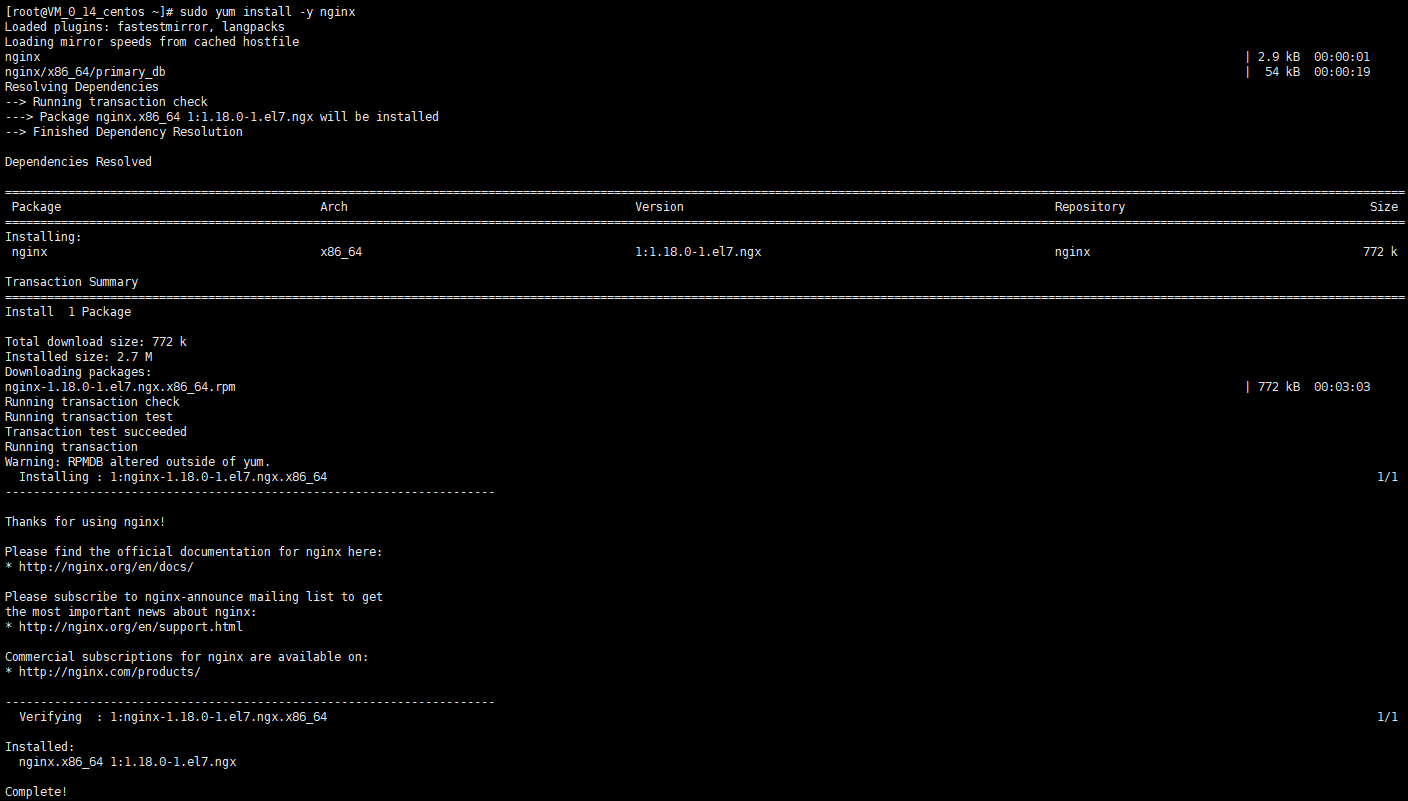Click the 'Transaction test succeeded' line

96,432
